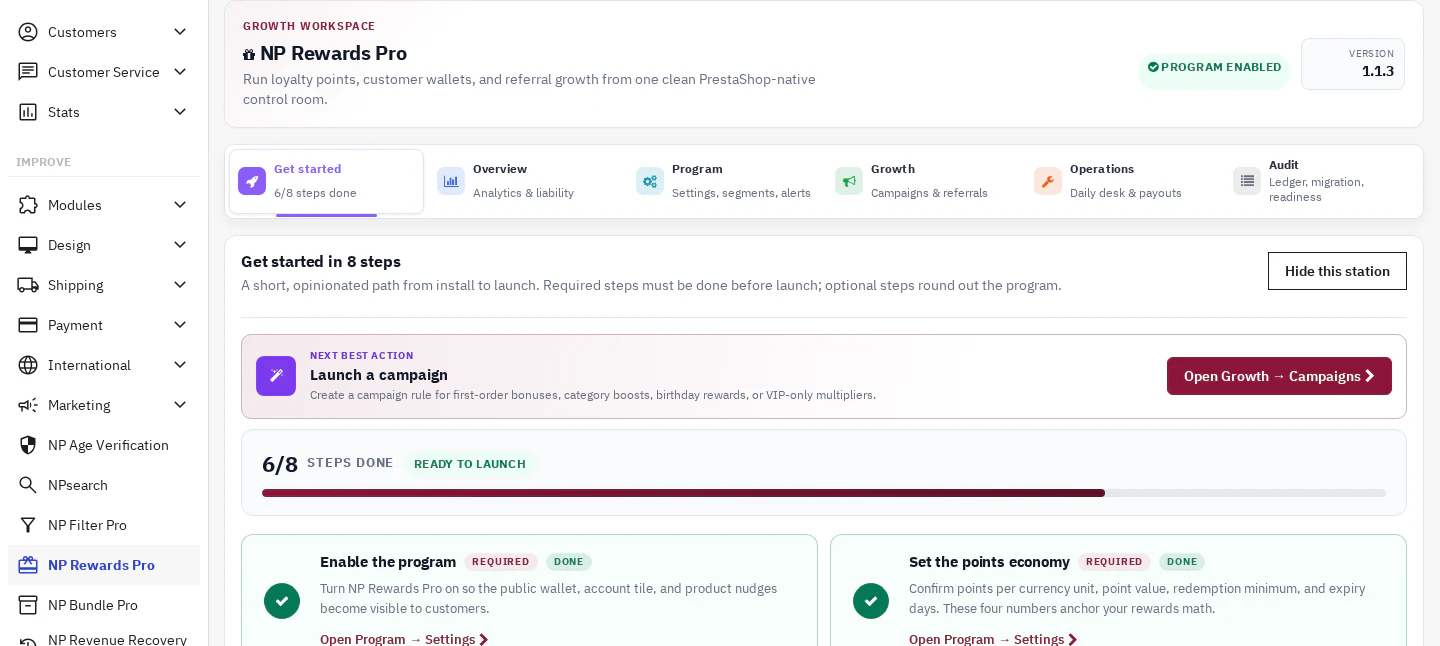Click the Done badge on Set the points economy
1440x646 pixels.
pos(1182,562)
